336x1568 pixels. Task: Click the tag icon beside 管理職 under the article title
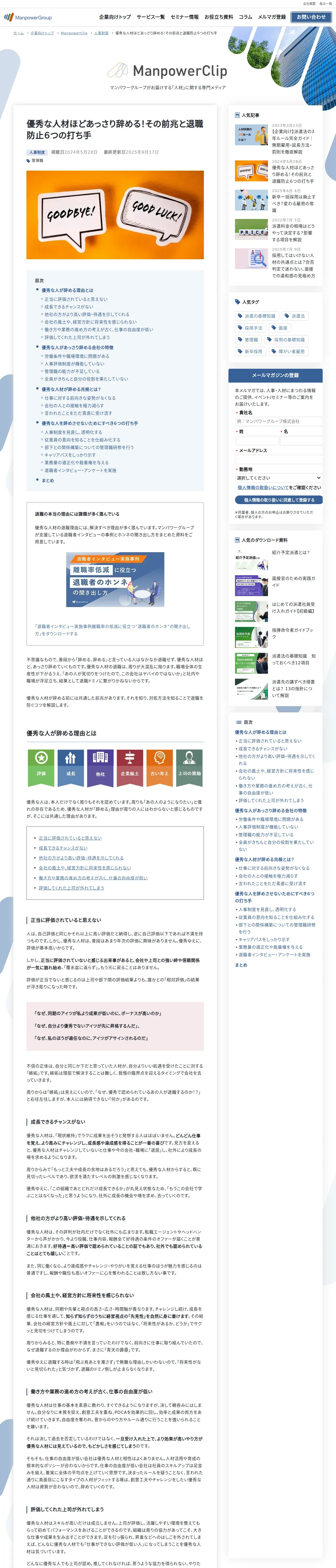[x=28, y=161]
